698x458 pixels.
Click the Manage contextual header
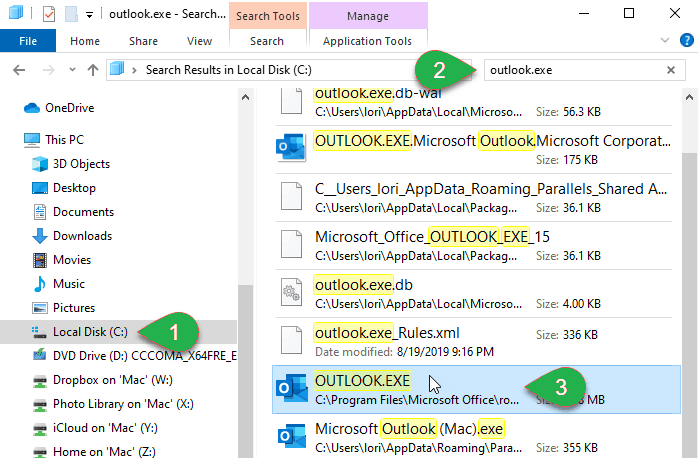pos(368,16)
